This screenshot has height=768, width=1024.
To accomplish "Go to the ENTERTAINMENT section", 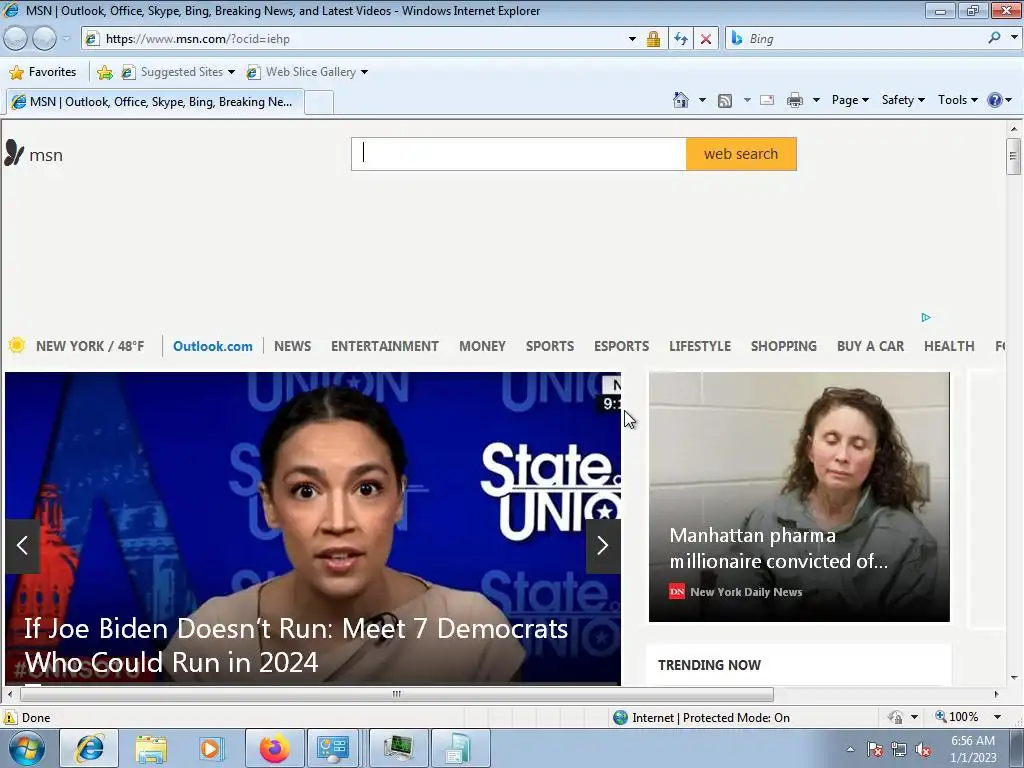I will tap(385, 346).
